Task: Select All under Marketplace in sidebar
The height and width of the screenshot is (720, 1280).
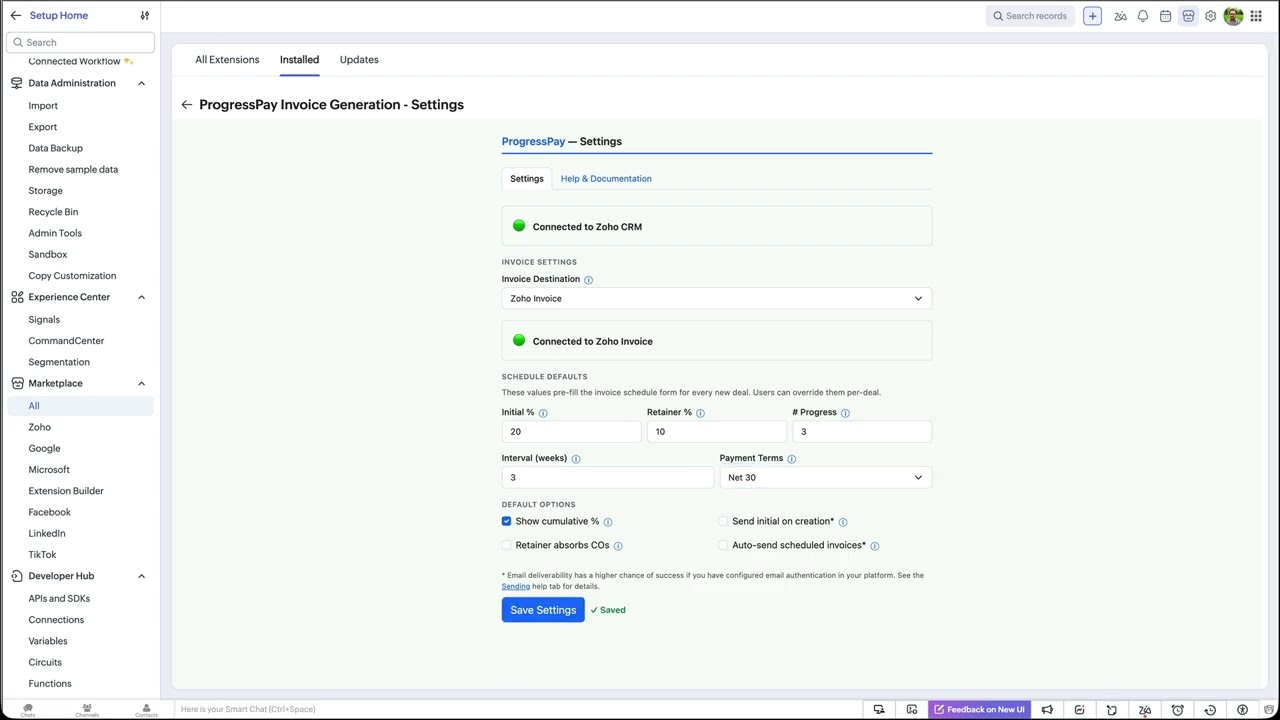Action: click(80, 406)
